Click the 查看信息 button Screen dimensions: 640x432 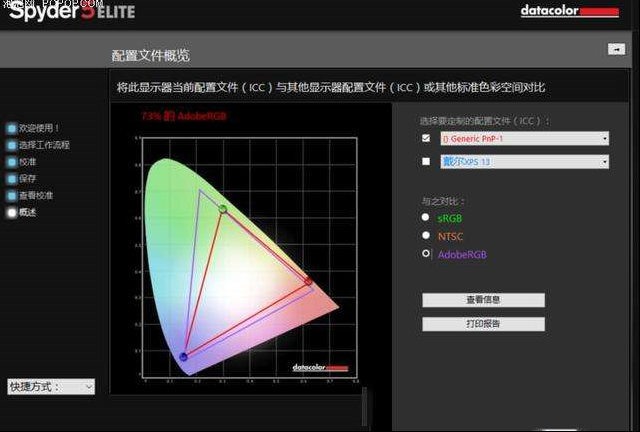click(x=483, y=300)
